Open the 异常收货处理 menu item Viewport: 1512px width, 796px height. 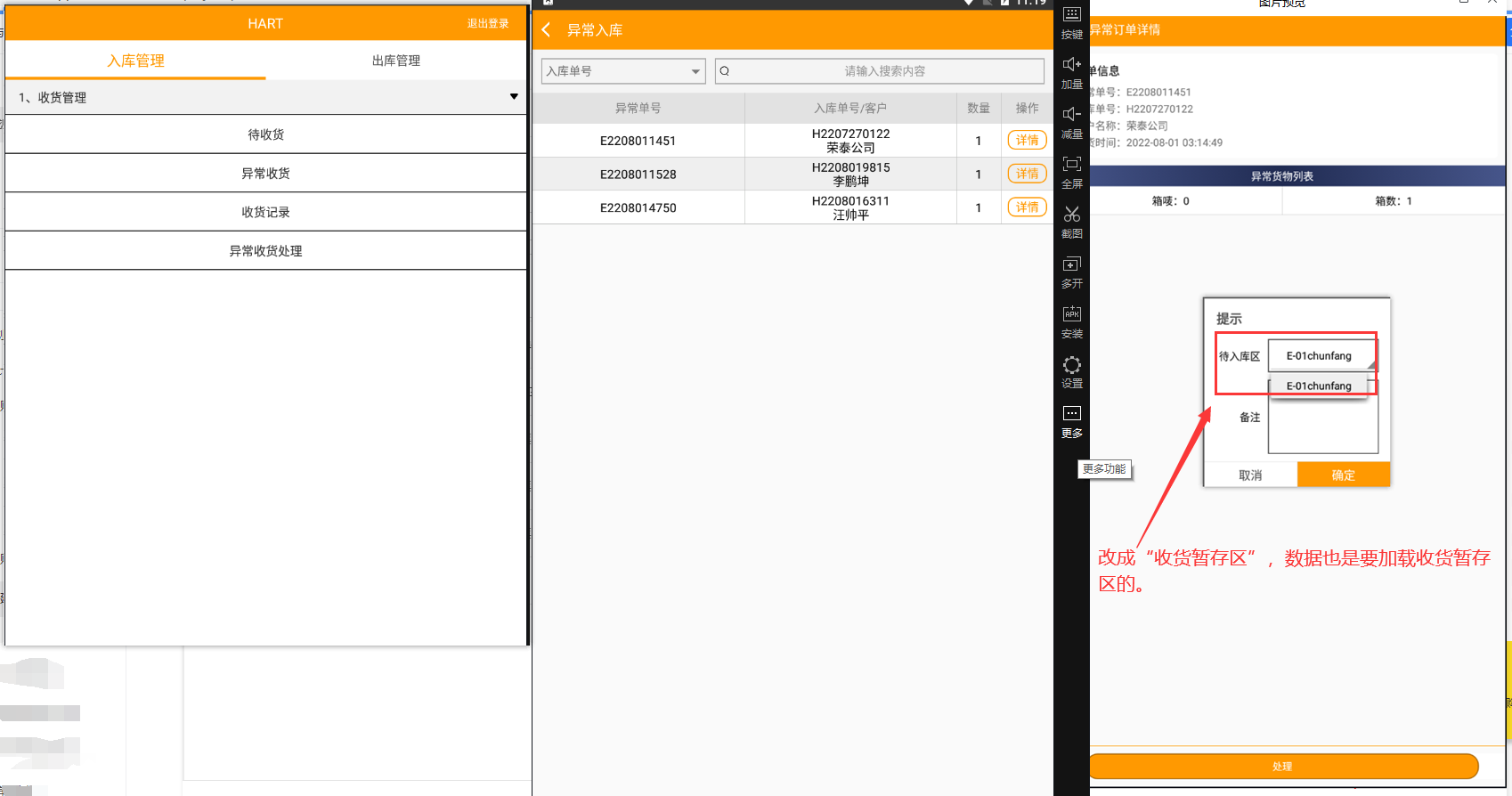[x=265, y=251]
